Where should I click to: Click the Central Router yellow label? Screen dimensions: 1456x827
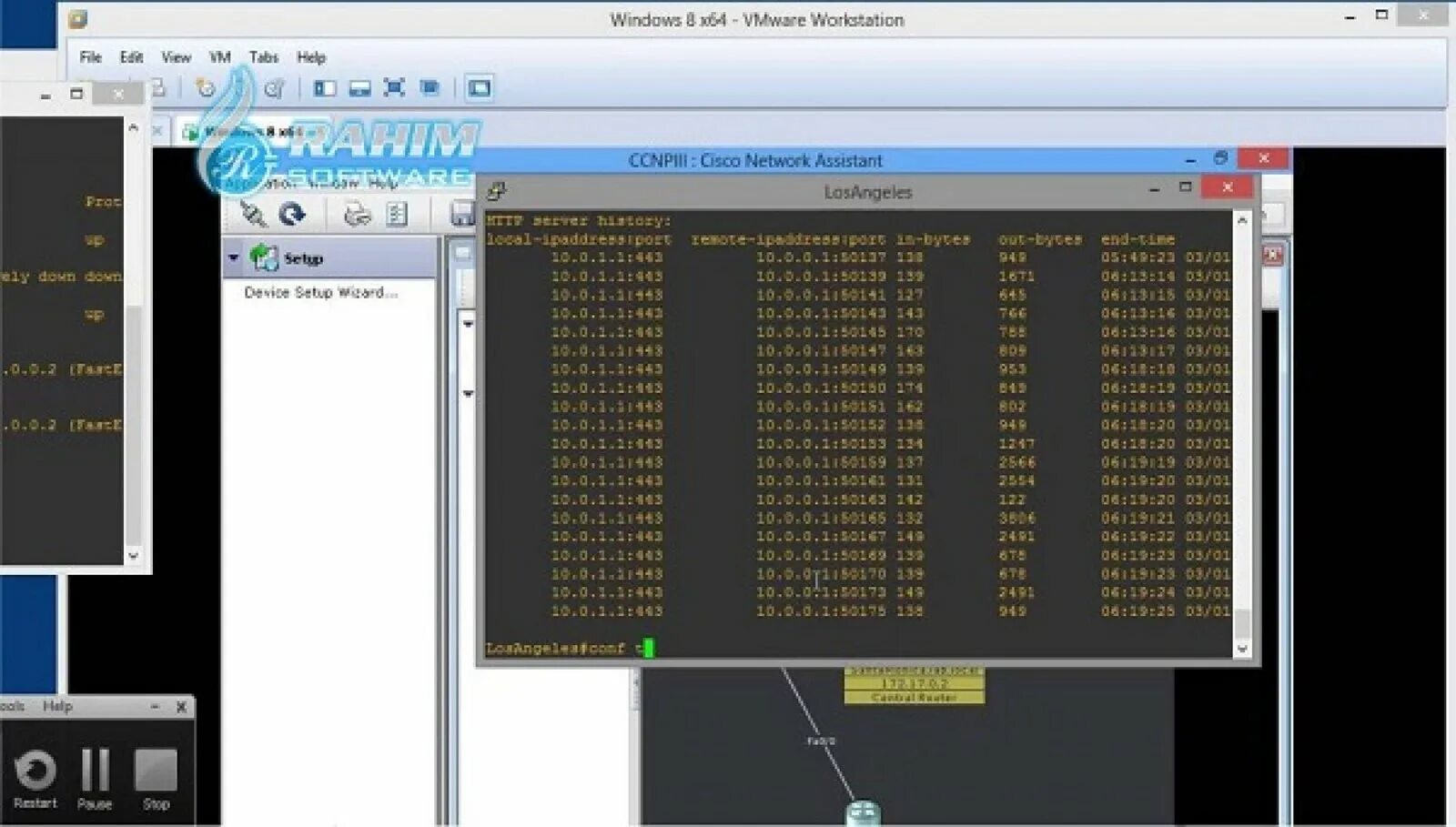click(x=914, y=698)
